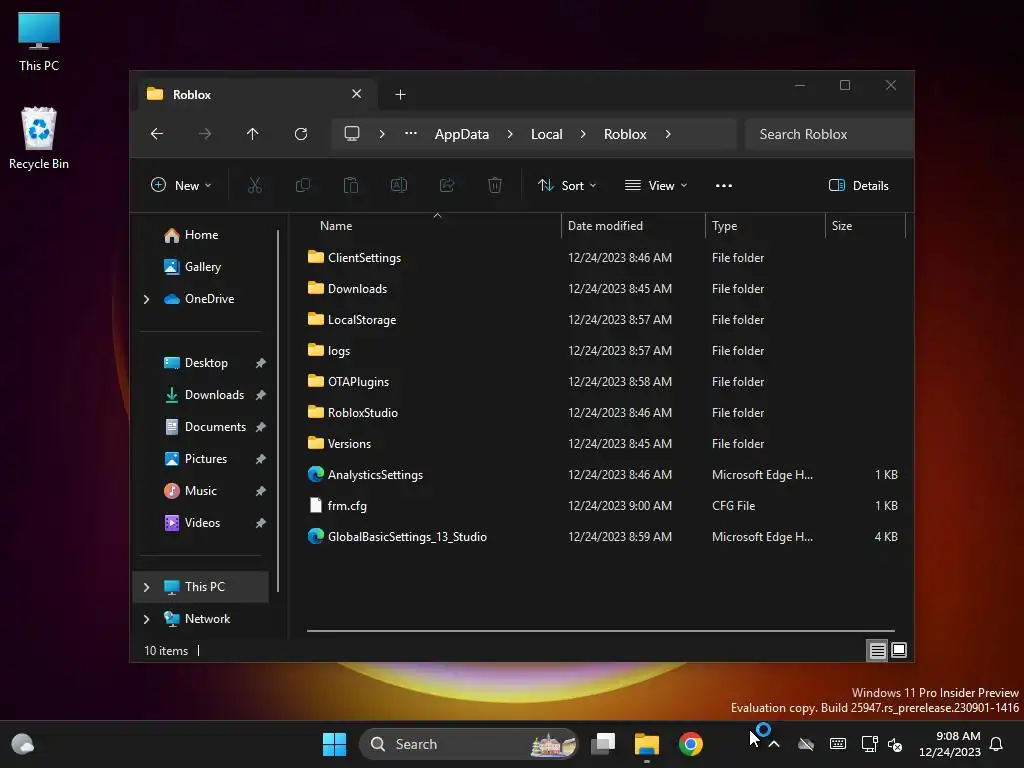Show hidden path with ellipsis in address bar
The height and width of the screenshot is (768, 1024).
point(411,133)
